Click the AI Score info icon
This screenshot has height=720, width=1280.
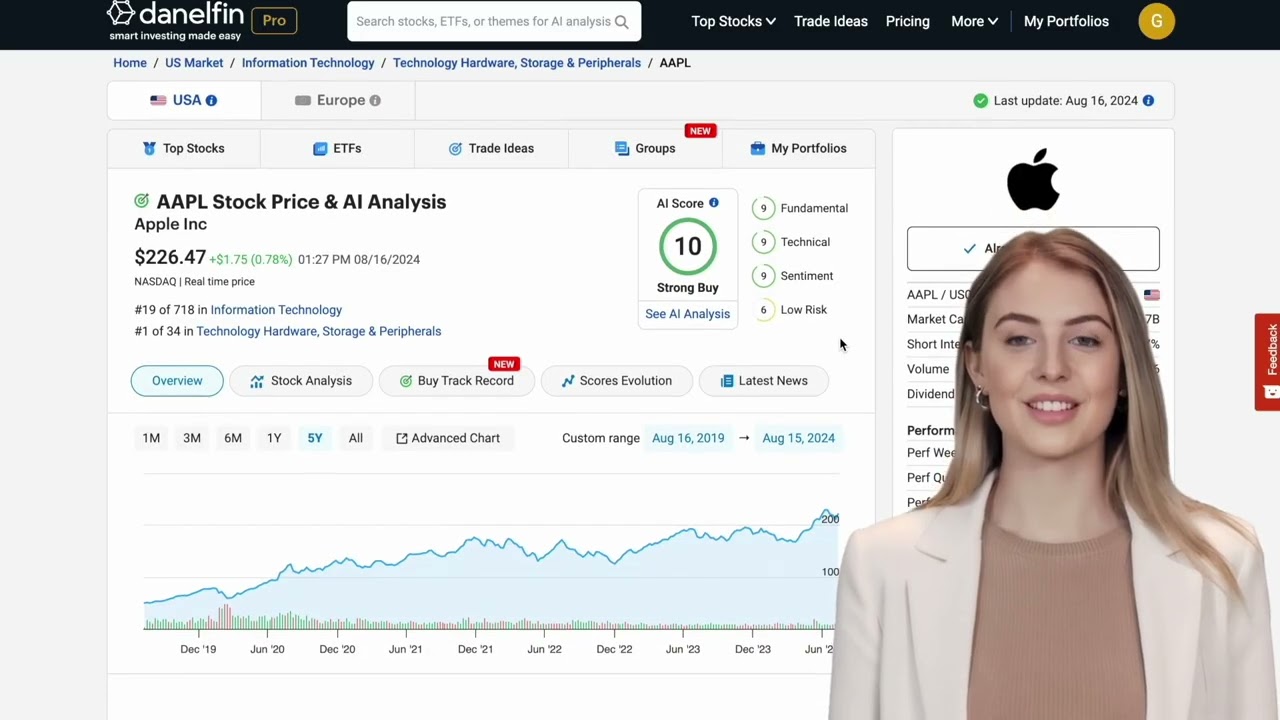[x=714, y=203]
